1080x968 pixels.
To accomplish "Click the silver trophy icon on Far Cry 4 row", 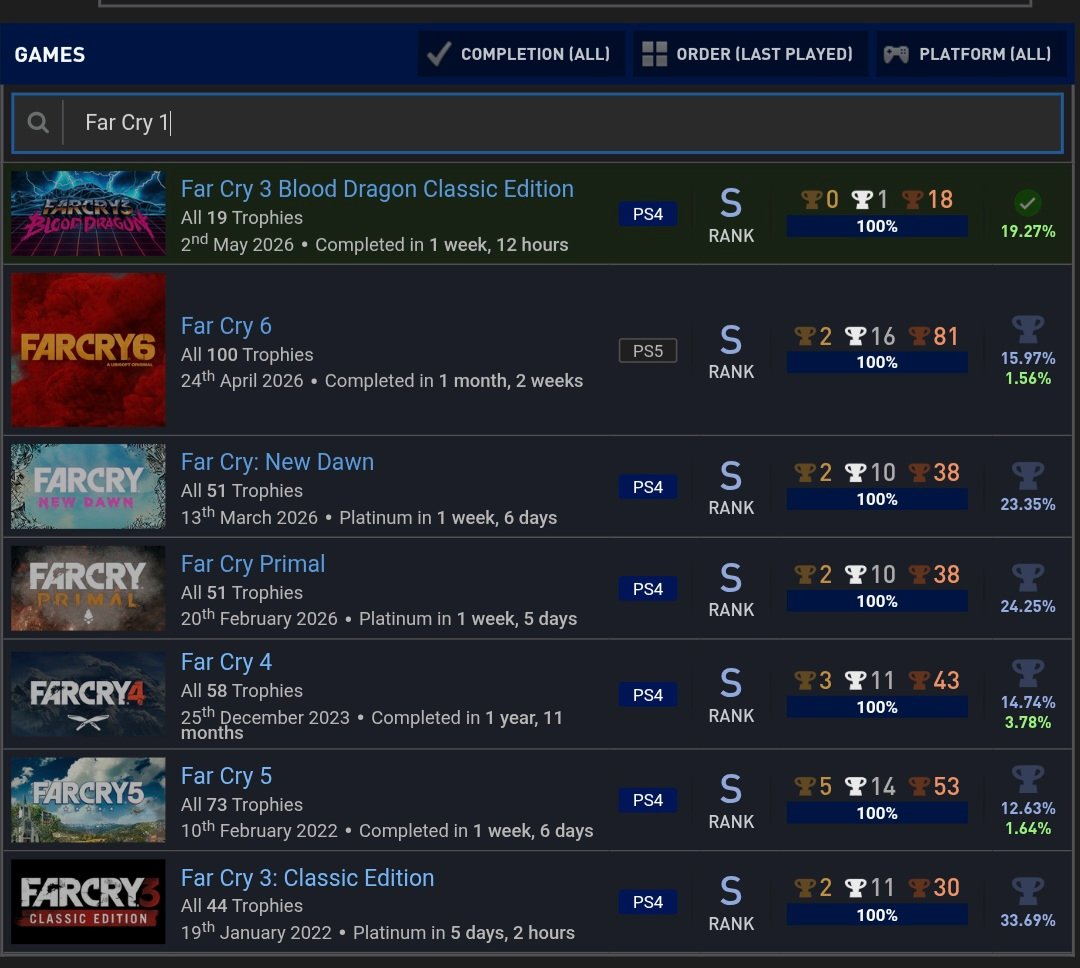I will [855, 681].
